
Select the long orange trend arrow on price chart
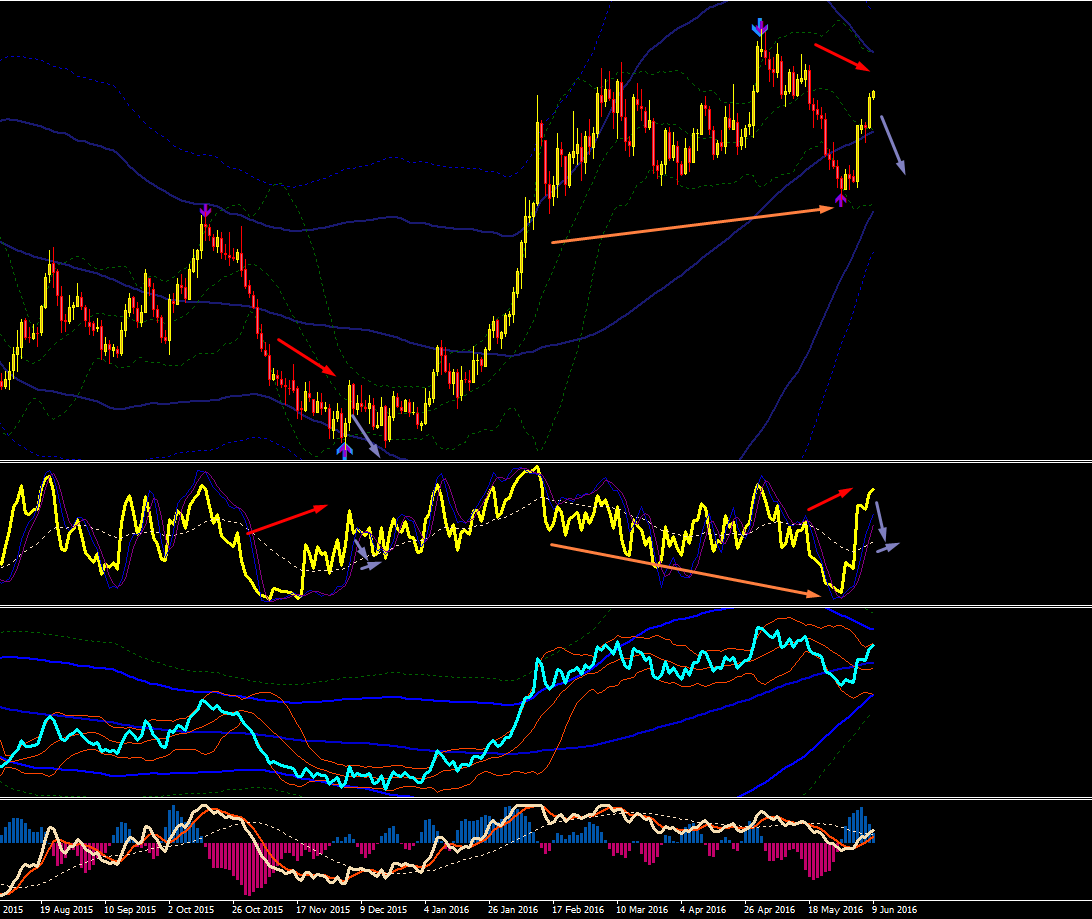[x=692, y=225]
